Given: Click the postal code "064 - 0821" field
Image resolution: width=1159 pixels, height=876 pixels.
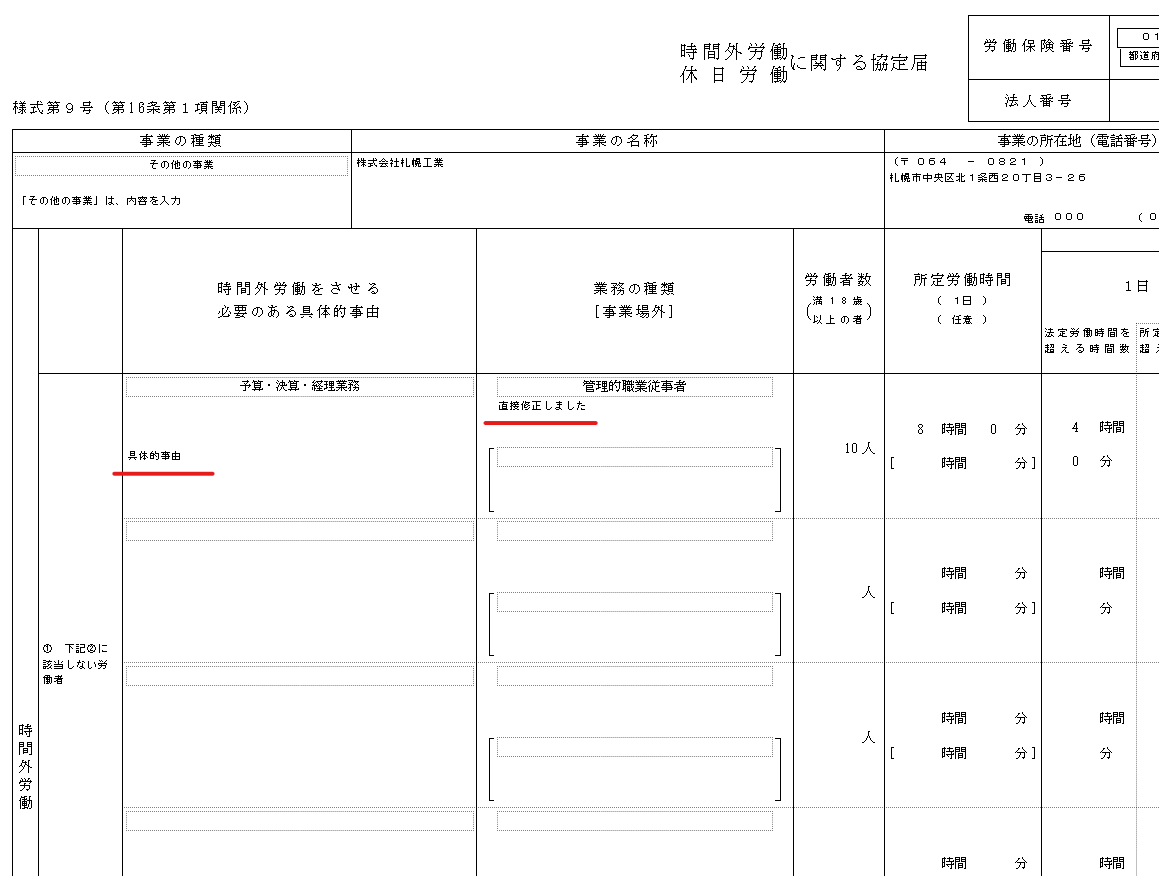Looking at the screenshot, I should 969,162.
